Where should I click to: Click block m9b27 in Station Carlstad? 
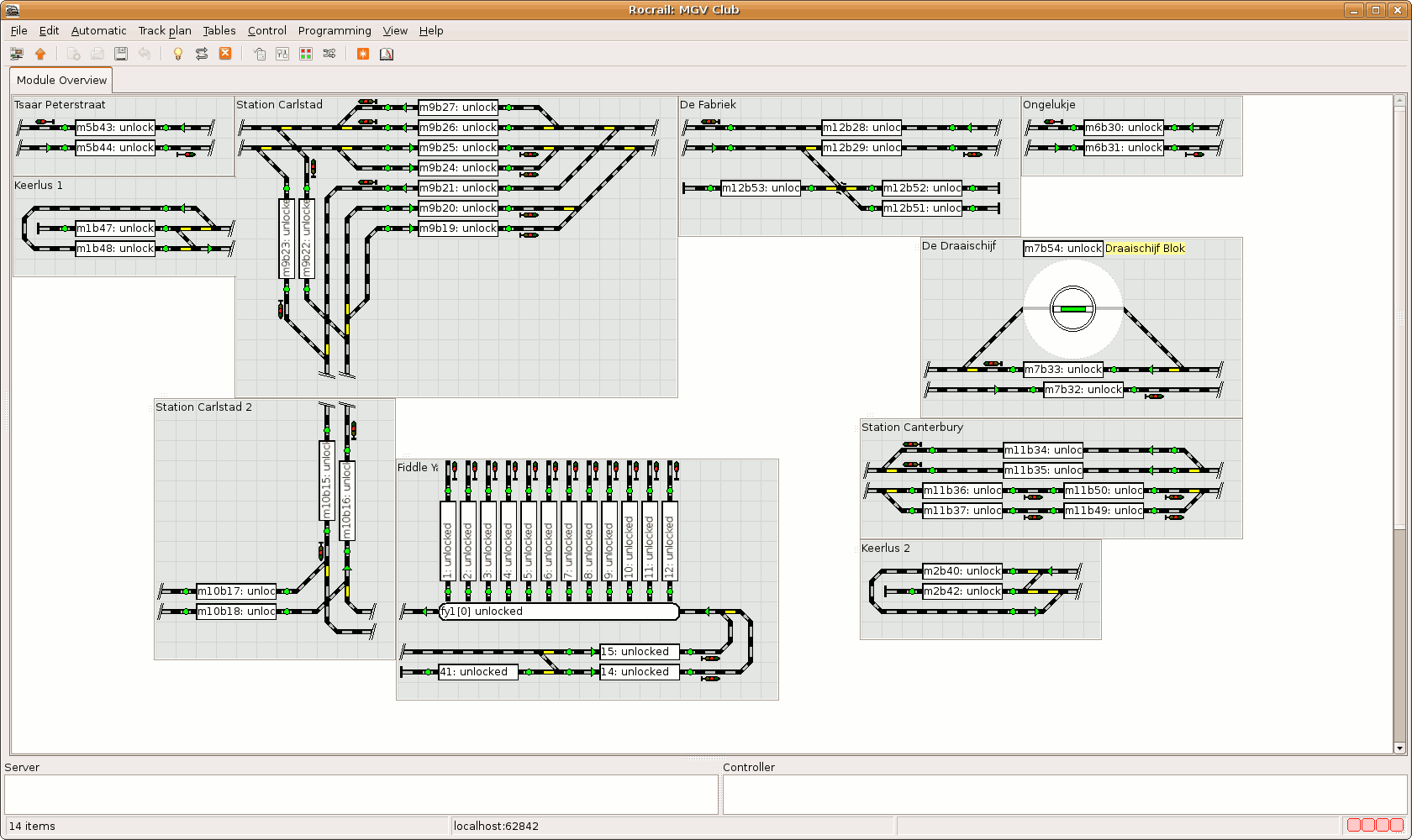[458, 108]
